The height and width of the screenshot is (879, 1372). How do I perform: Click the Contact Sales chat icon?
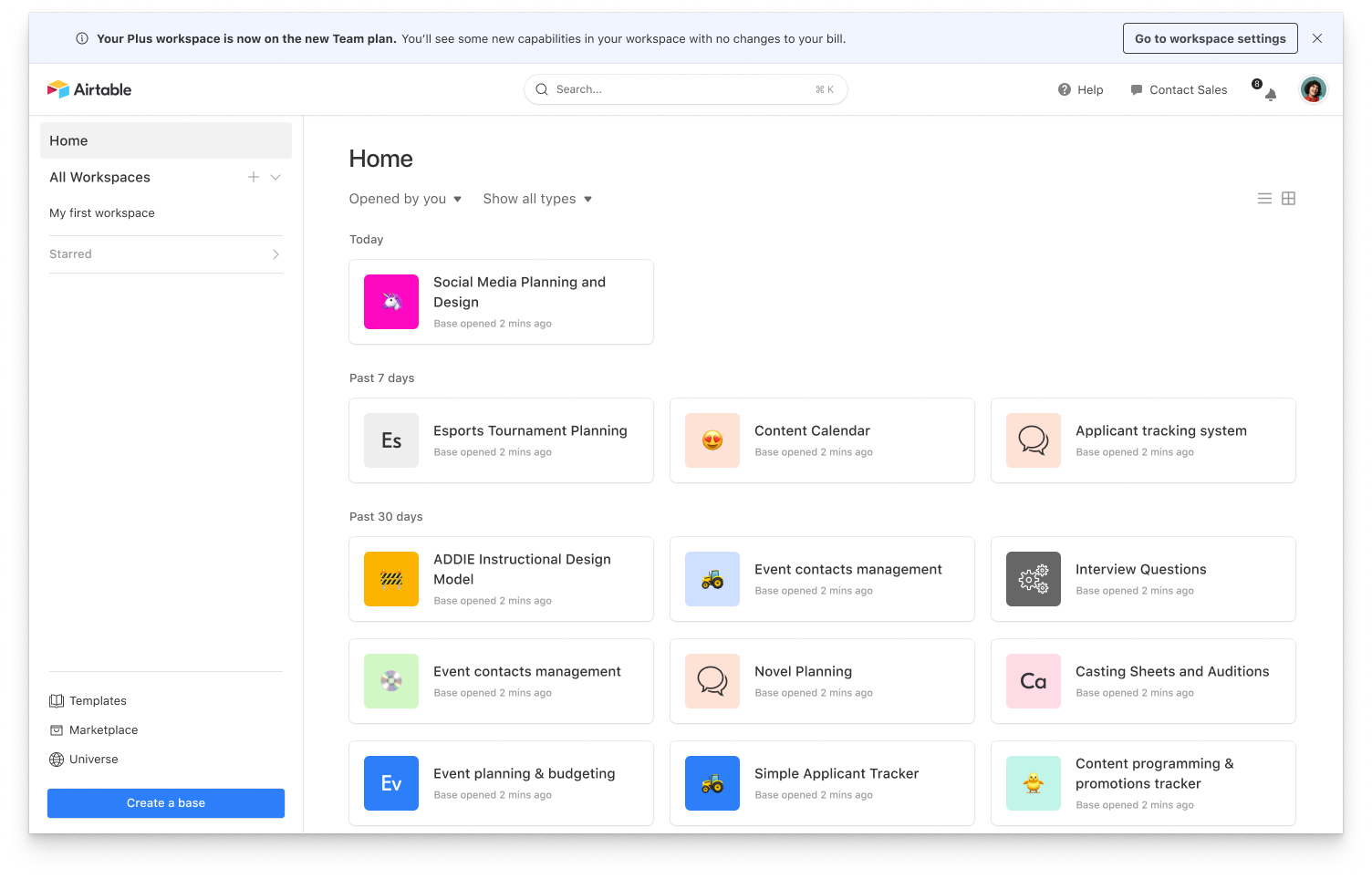pyautogui.click(x=1136, y=89)
